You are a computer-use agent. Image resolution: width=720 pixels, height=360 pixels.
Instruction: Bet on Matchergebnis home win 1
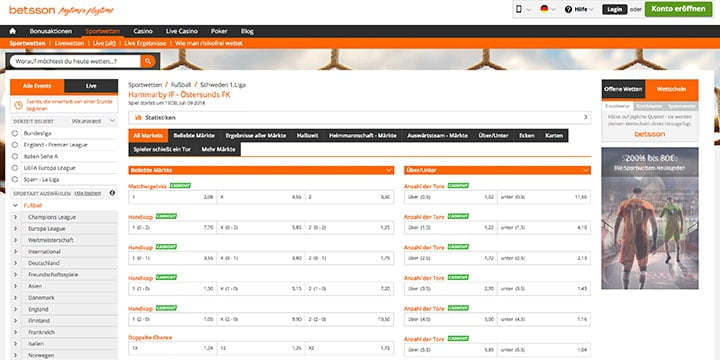[173, 197]
